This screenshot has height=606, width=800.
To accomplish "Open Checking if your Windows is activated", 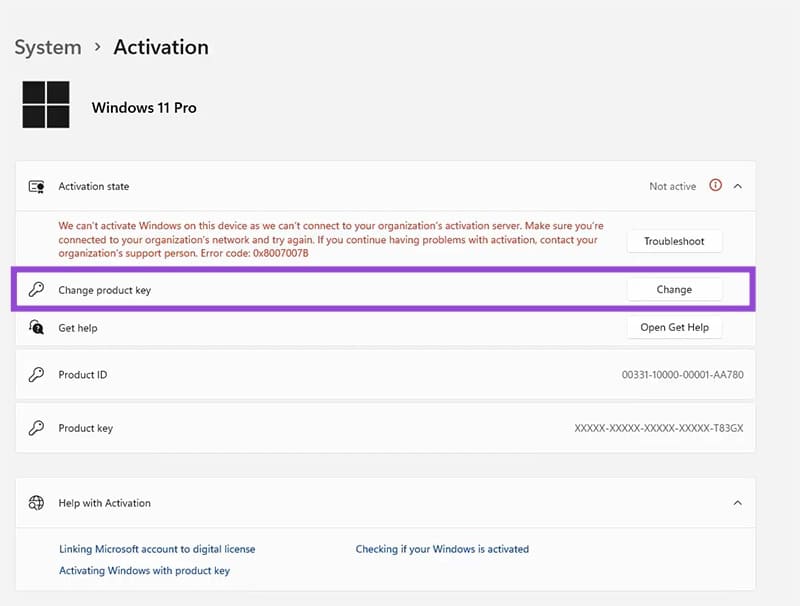I will (443, 549).
